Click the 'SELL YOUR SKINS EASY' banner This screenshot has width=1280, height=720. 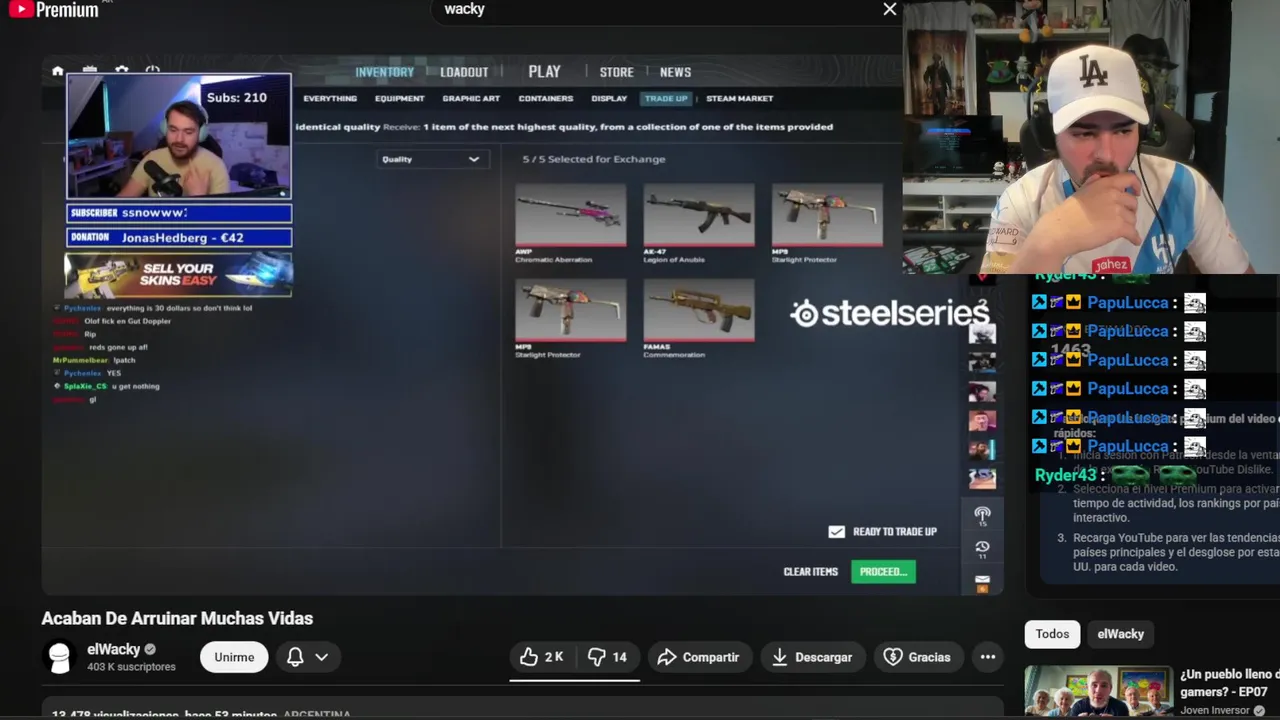pos(178,274)
